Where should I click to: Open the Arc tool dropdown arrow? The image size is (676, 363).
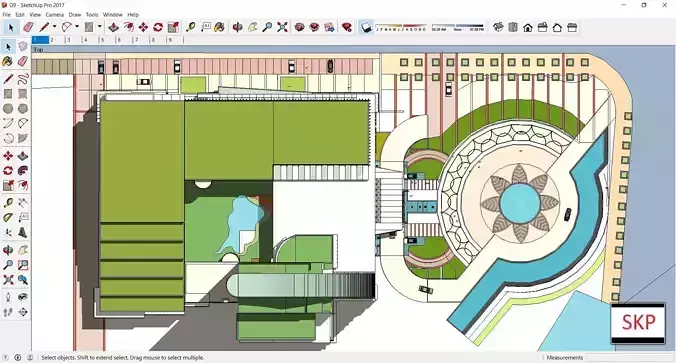[x=77, y=27]
